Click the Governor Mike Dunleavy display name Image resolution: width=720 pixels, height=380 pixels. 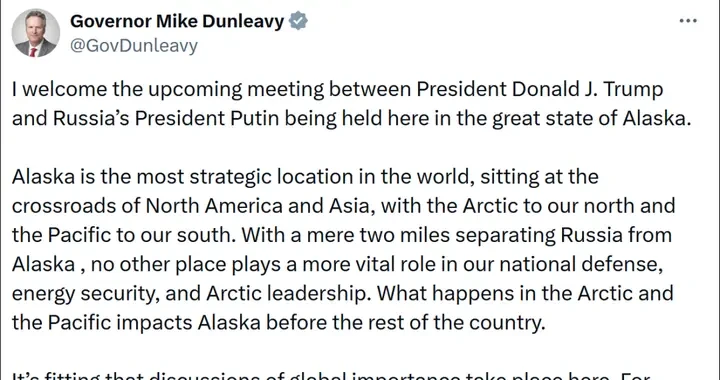coord(177,21)
